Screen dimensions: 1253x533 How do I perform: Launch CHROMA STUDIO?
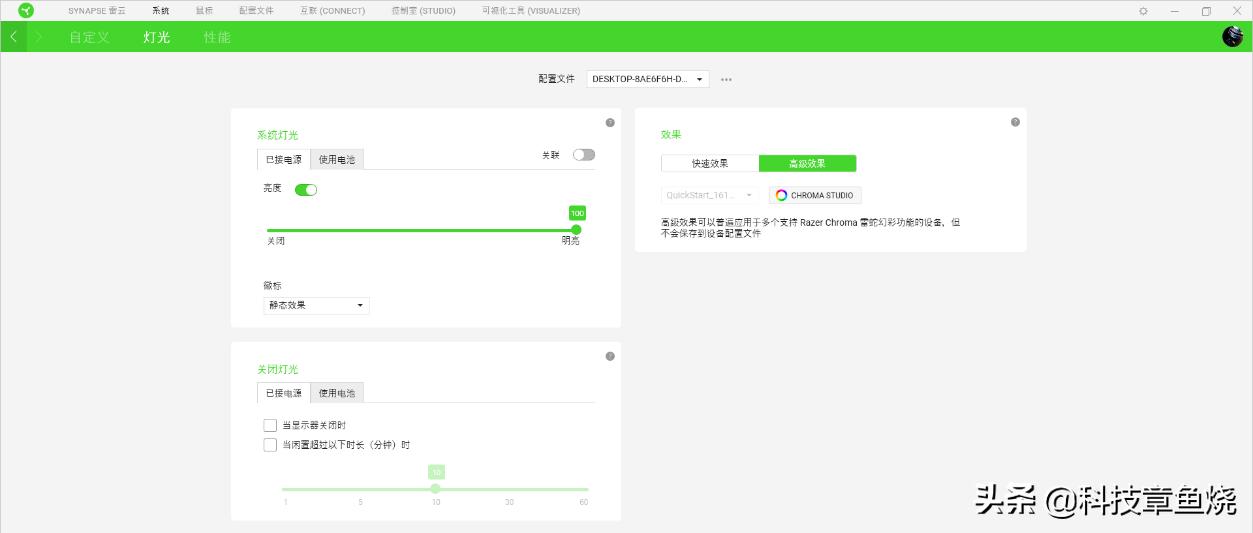point(815,195)
